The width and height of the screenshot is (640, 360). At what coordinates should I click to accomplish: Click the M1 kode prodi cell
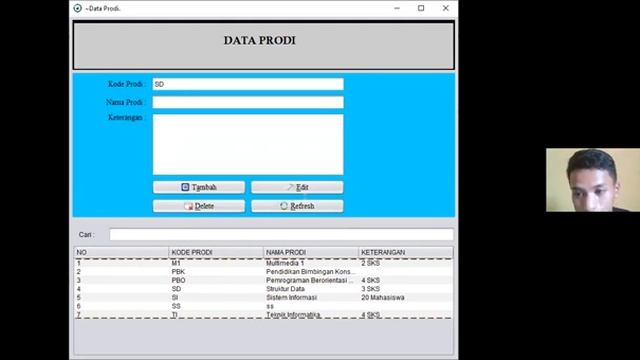pos(216,263)
